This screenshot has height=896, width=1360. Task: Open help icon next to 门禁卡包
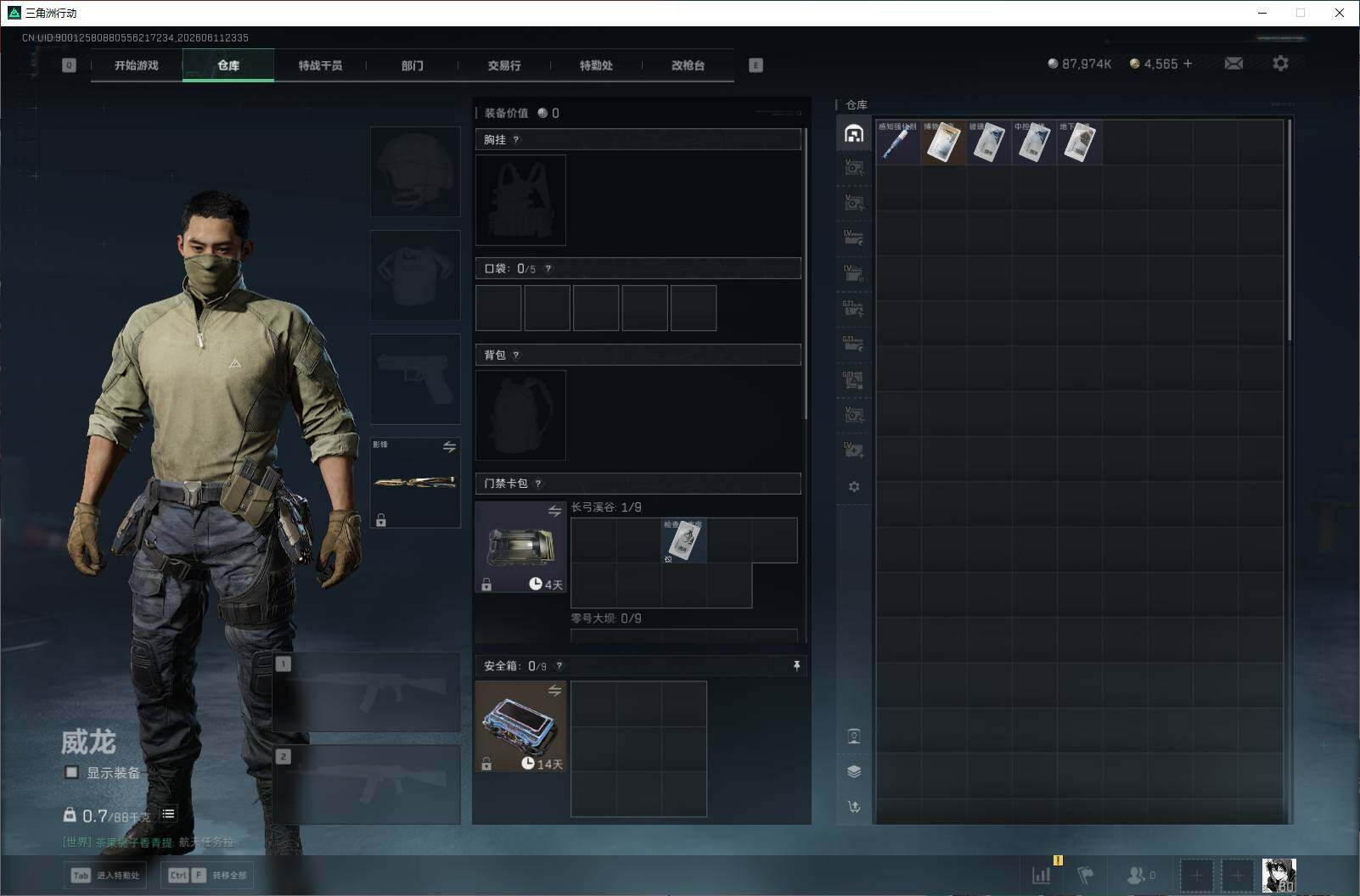(x=538, y=484)
